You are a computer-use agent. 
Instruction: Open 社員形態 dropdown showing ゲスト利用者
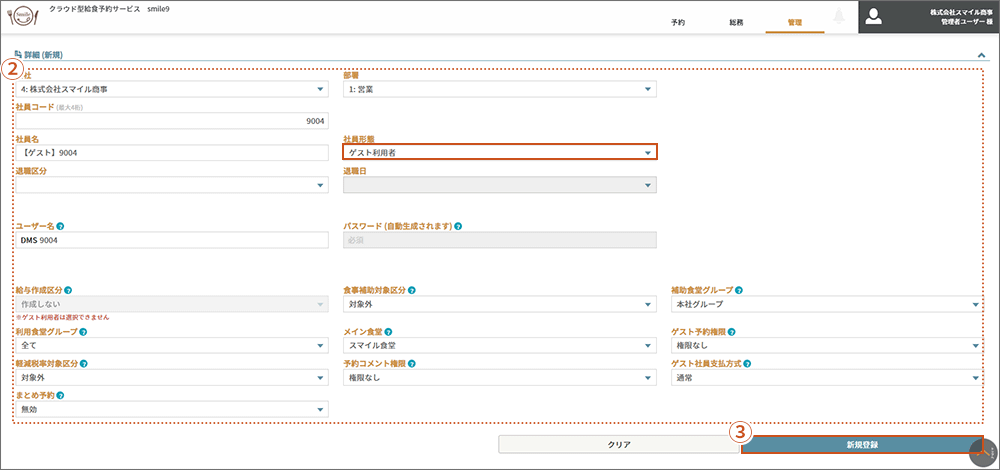[x=499, y=152]
